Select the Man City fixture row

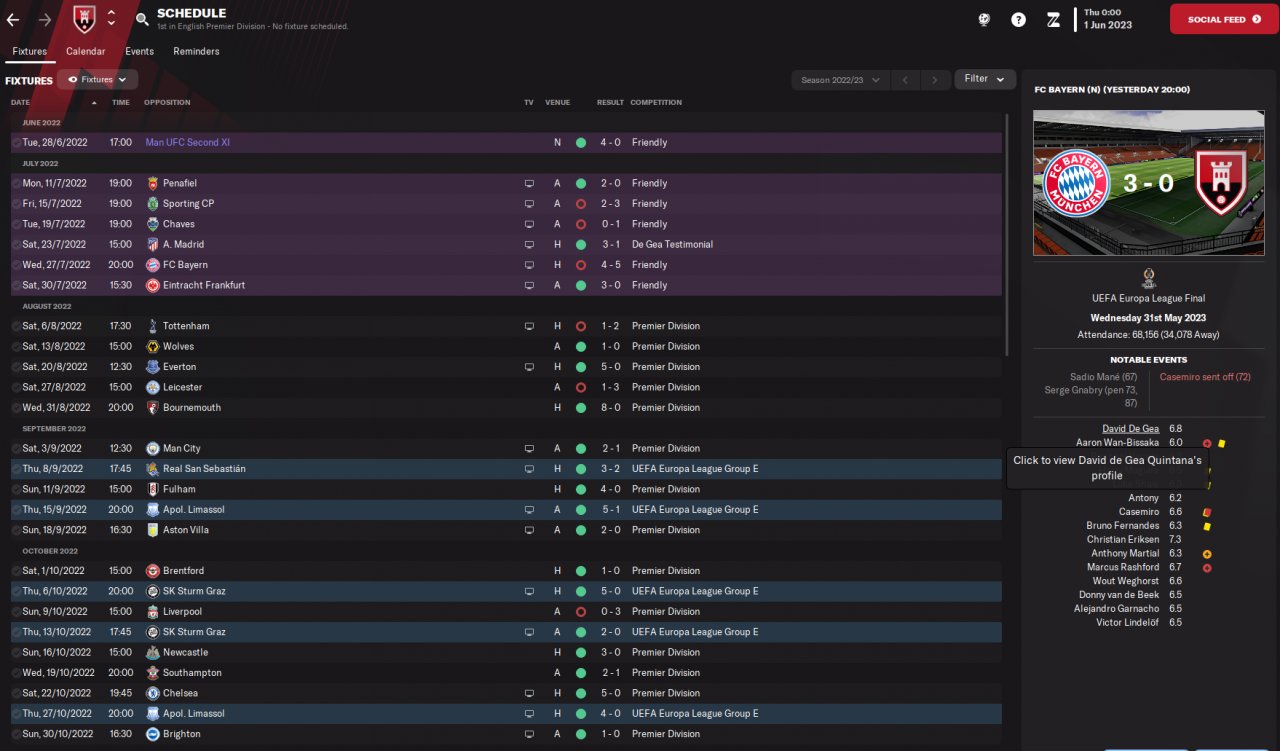400,448
